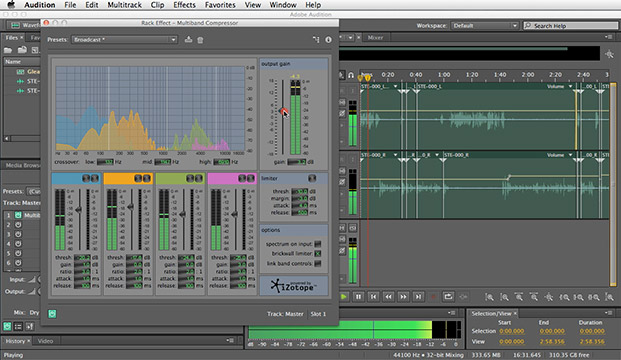Toggle power for Effects Rack slot 6
621x360 pixels.
[18, 263]
